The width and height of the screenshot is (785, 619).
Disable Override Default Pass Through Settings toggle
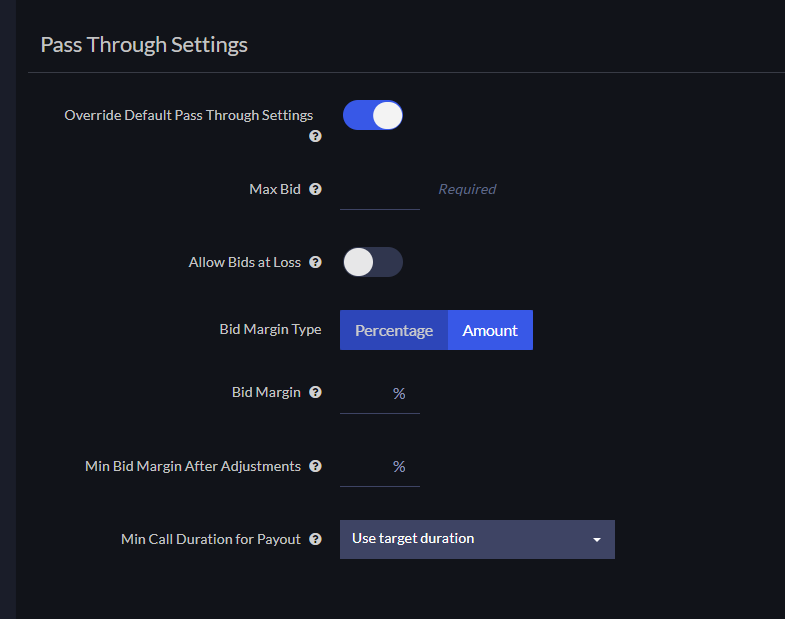point(372,115)
